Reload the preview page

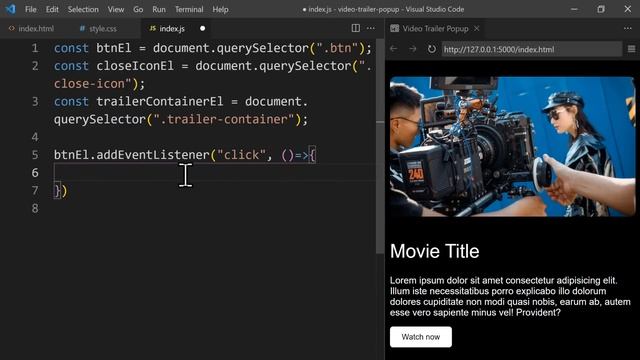(432, 49)
